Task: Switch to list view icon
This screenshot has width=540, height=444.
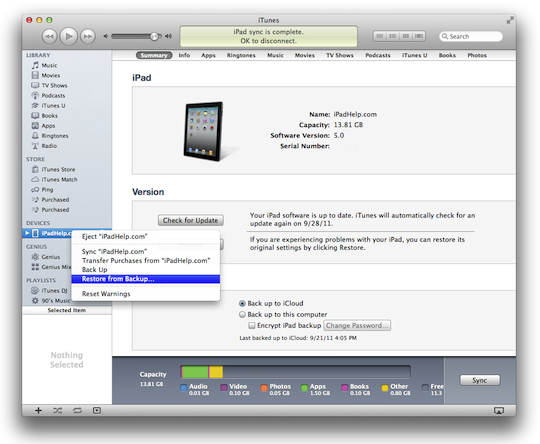Action: coord(380,36)
